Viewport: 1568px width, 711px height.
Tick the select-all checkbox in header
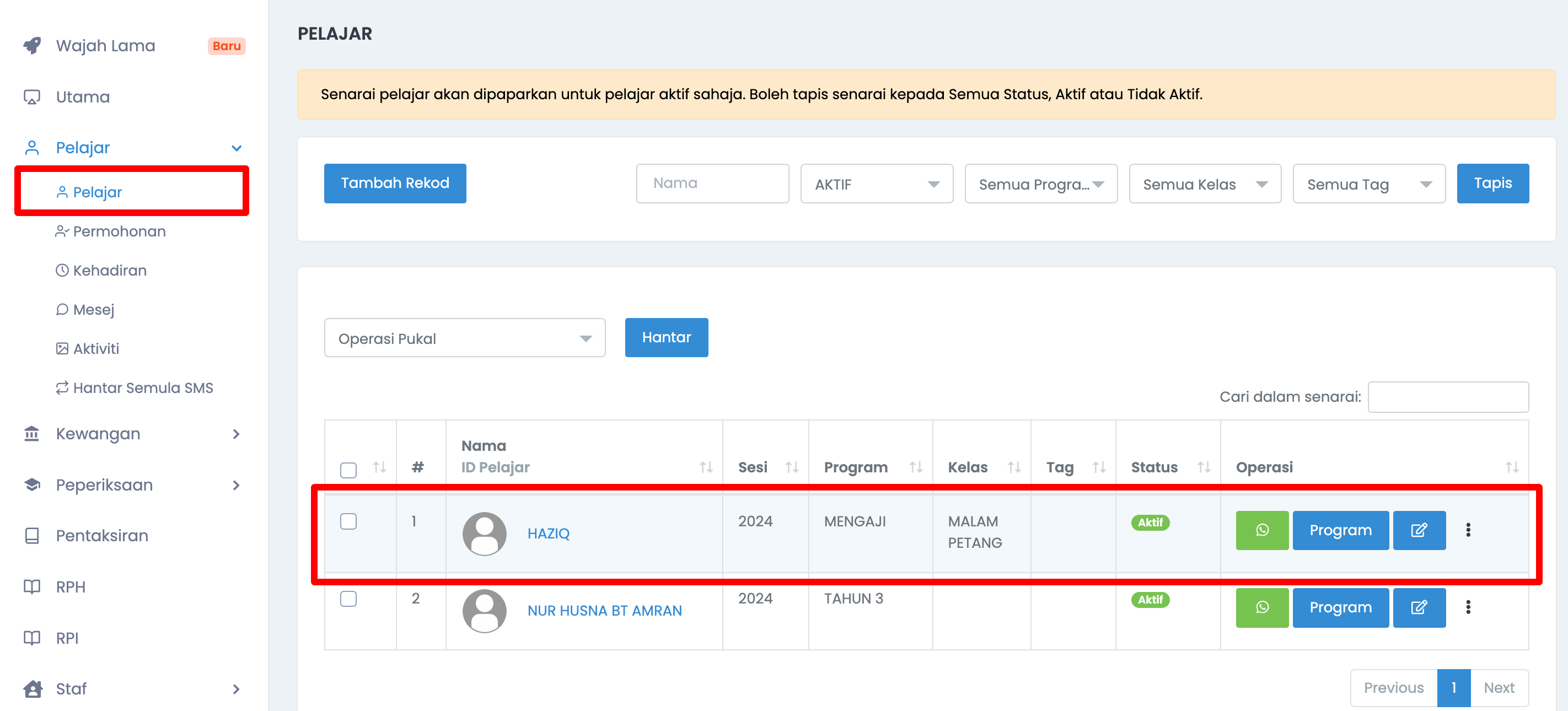[348, 470]
